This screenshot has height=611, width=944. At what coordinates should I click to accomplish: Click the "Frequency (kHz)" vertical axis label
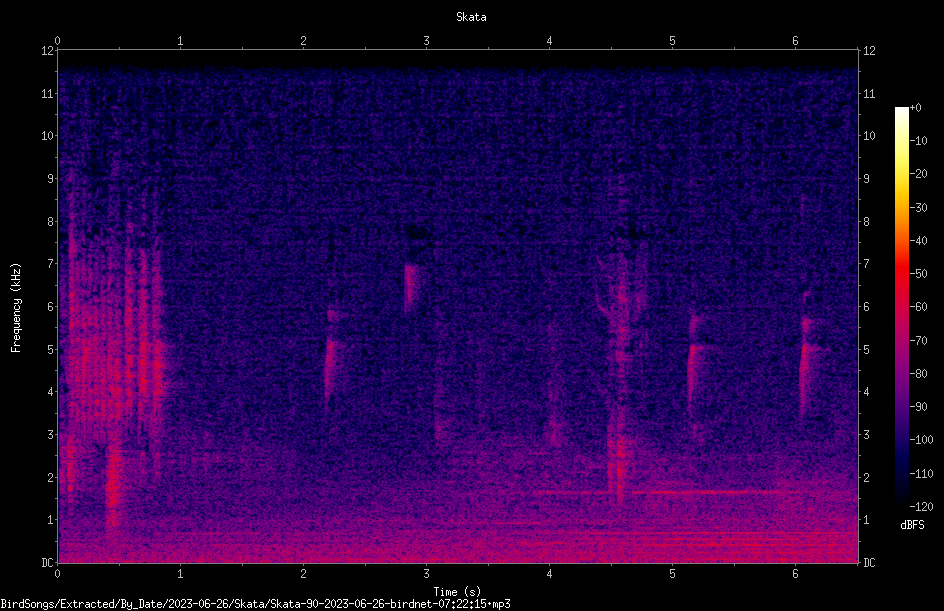click(x=16, y=308)
